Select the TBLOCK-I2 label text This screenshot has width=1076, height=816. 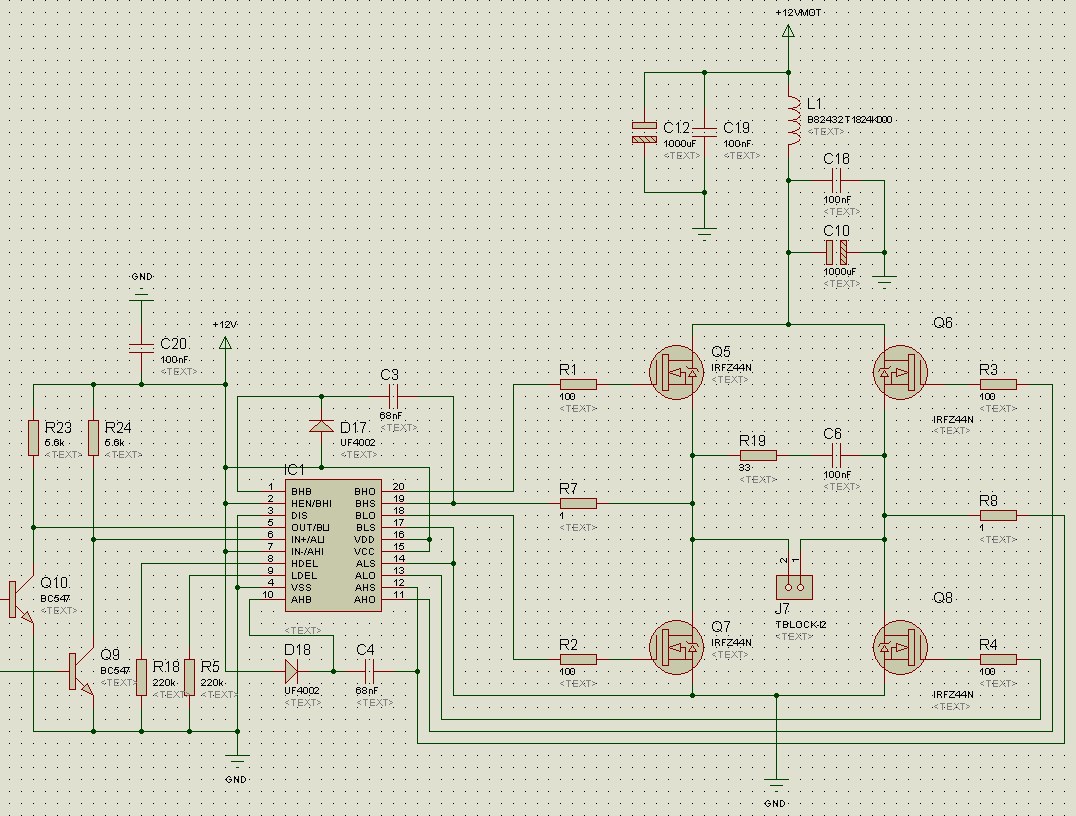[x=801, y=625]
